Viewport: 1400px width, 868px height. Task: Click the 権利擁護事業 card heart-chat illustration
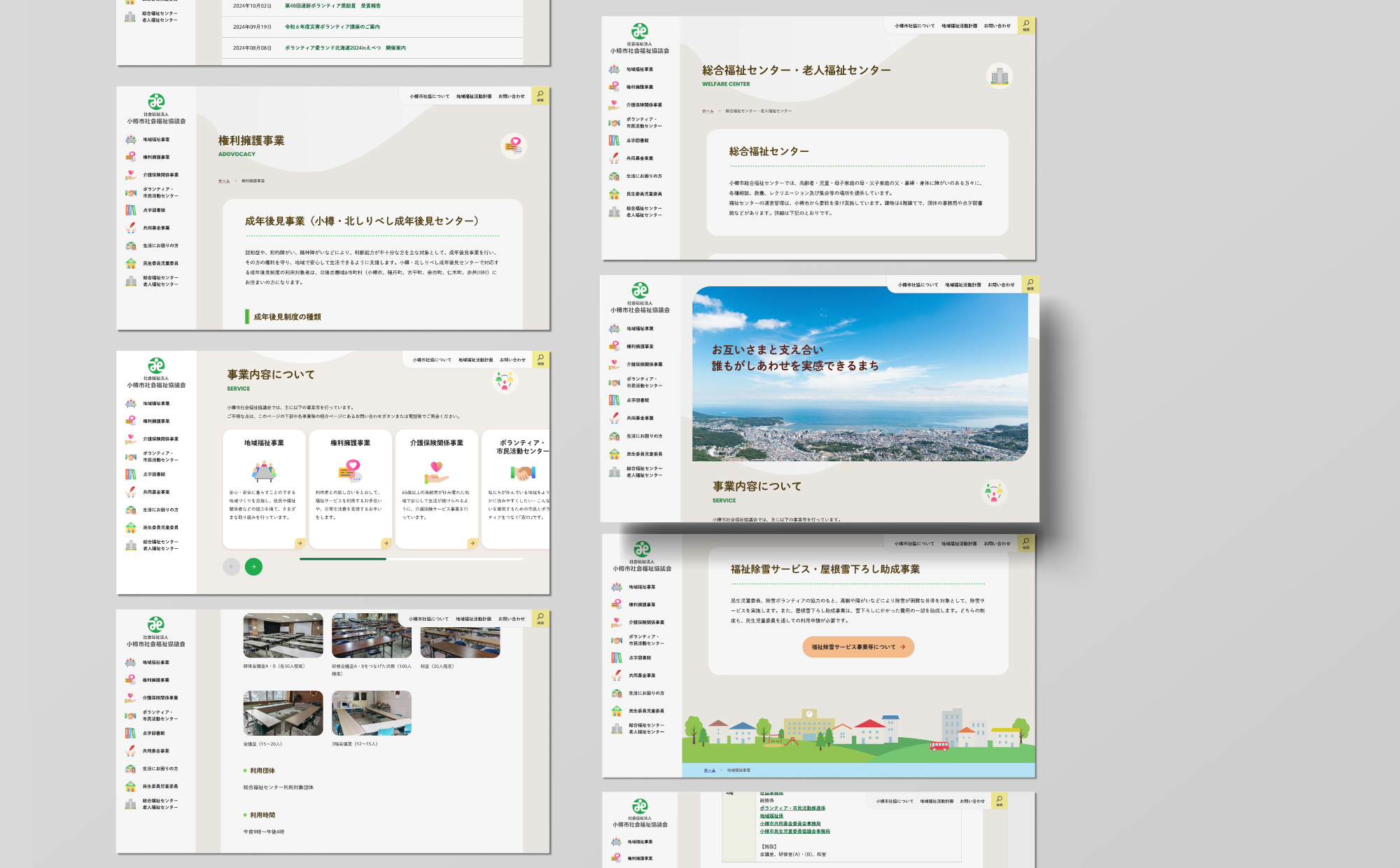350,470
